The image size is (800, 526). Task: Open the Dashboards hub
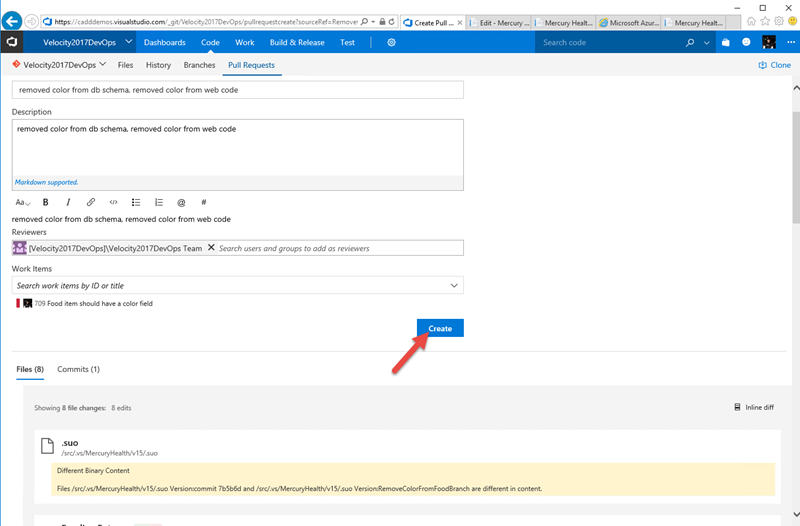(x=164, y=42)
